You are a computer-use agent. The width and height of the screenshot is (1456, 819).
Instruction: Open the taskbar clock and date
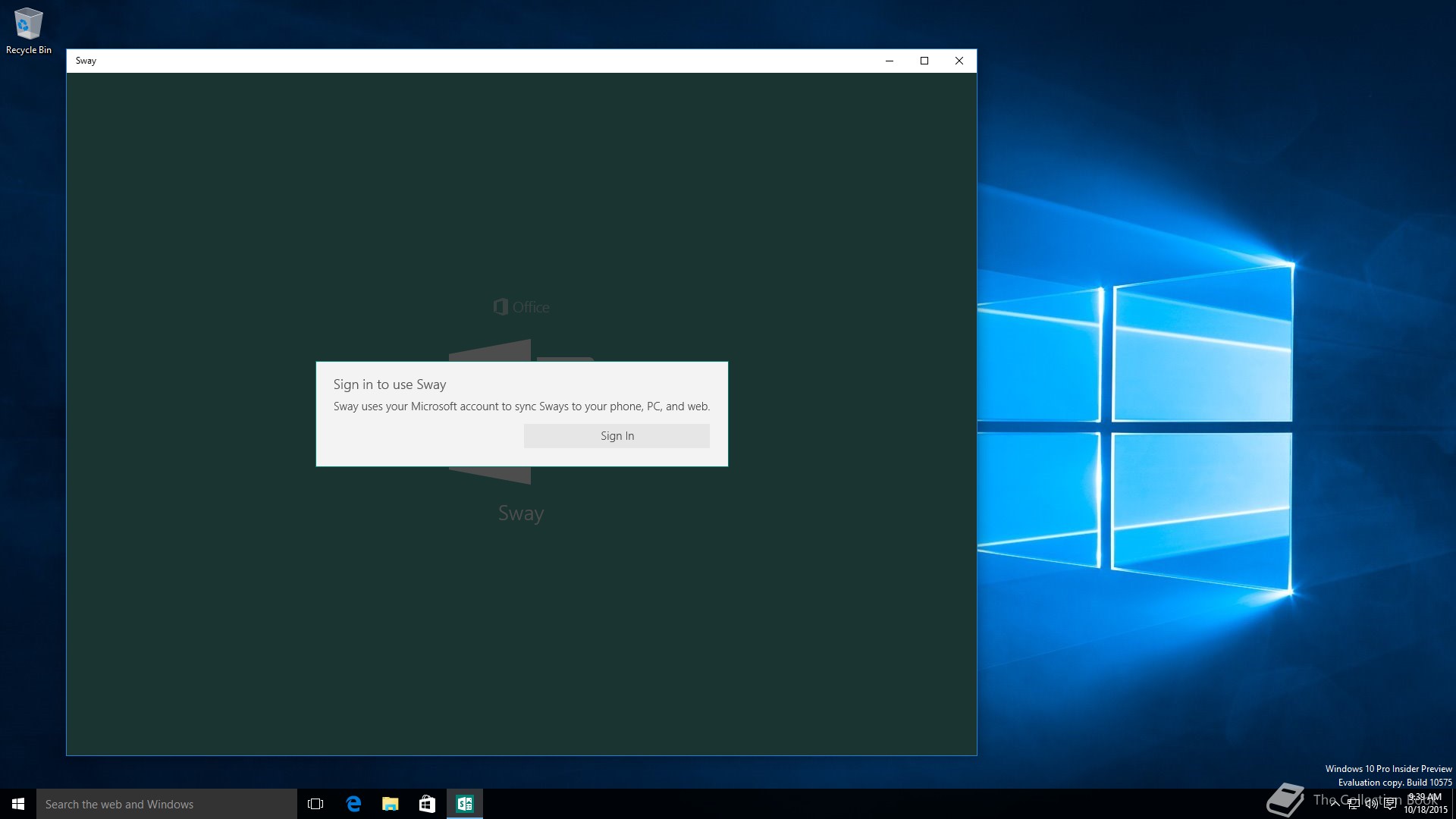[x=1425, y=804]
